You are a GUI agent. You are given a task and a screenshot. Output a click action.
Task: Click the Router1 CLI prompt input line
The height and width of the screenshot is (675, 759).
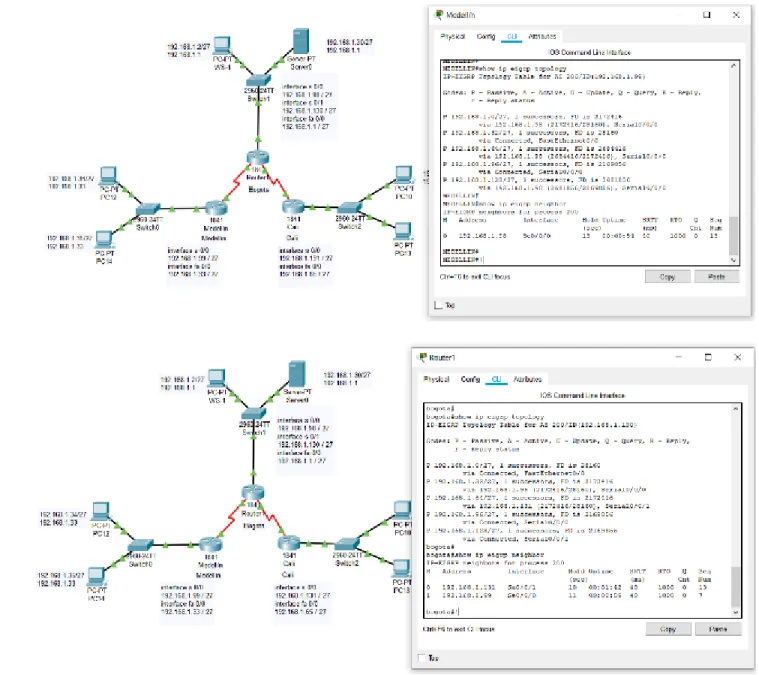[x=577, y=612]
